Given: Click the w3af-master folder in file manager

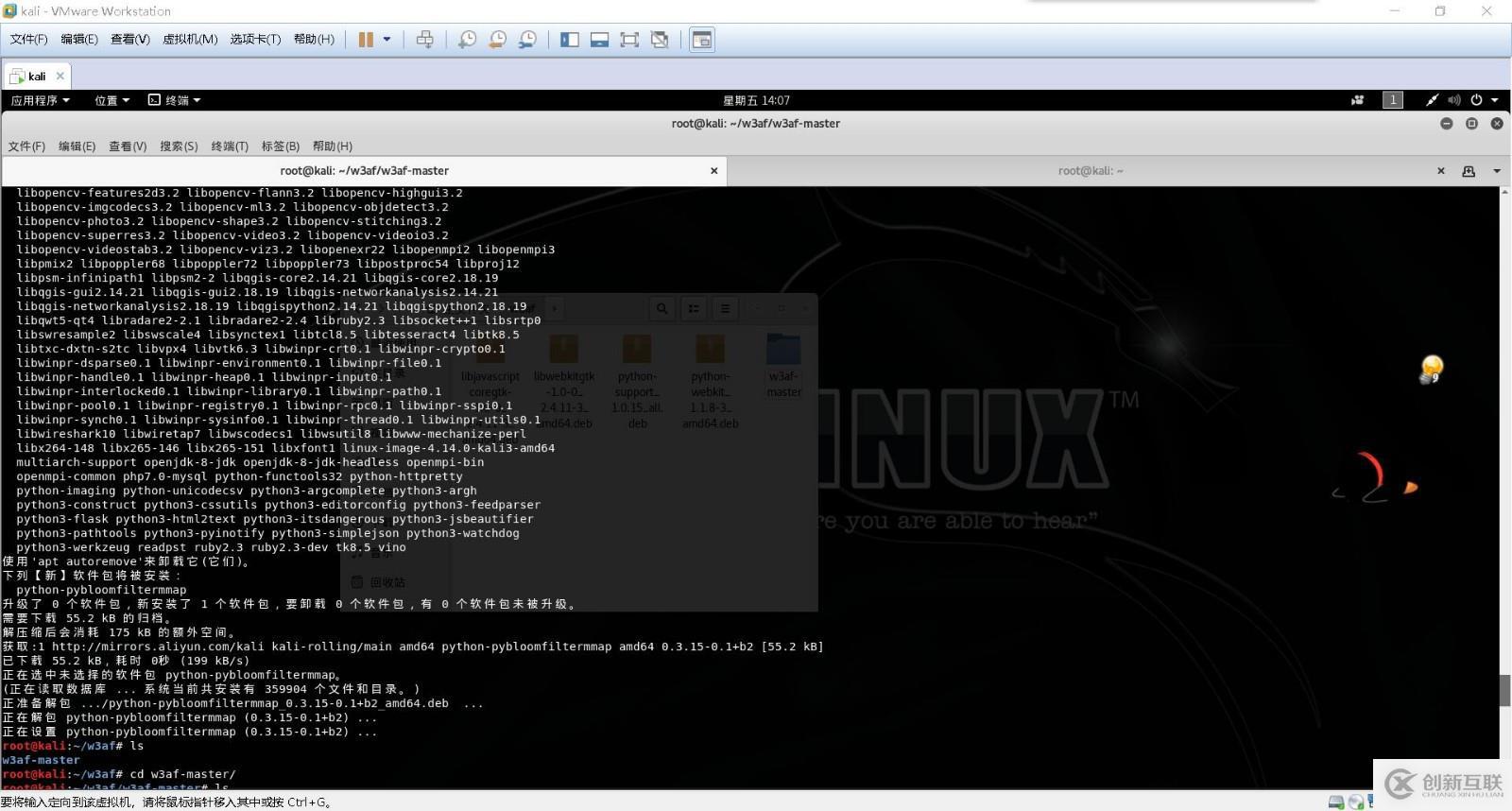Looking at the screenshot, I should 783,364.
